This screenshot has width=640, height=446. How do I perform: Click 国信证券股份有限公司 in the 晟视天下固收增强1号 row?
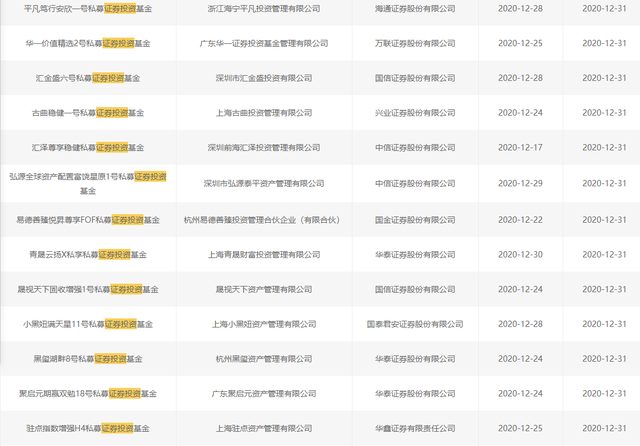pyautogui.click(x=415, y=289)
